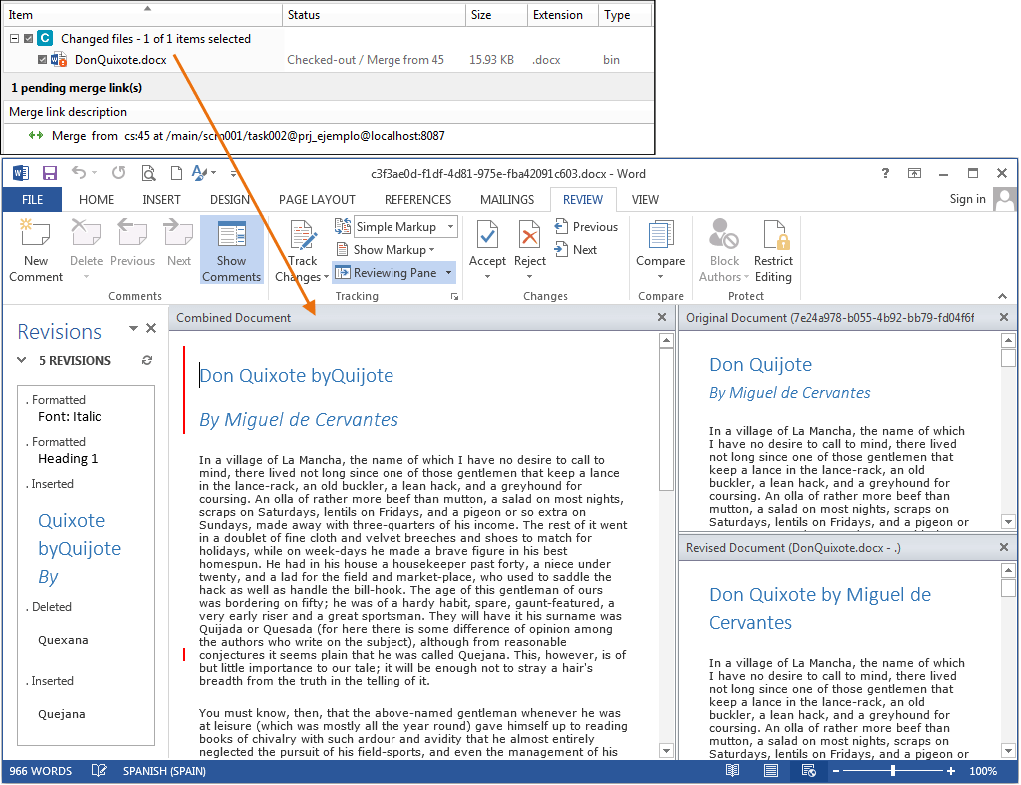The width and height of the screenshot is (1021, 785).
Task: Switch to Print Layout view icon
Action: pos(771,771)
